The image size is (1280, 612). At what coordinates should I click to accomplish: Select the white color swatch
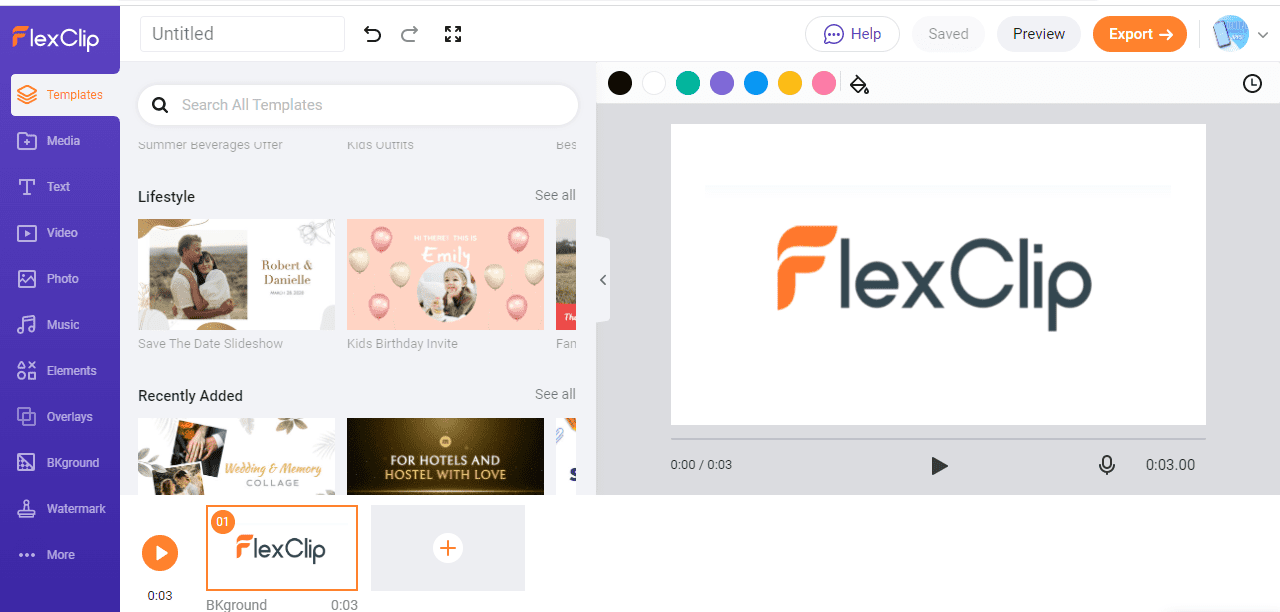point(654,83)
